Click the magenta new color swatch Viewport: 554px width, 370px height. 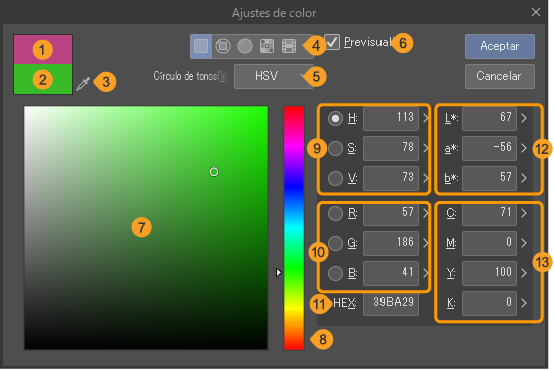43,49
